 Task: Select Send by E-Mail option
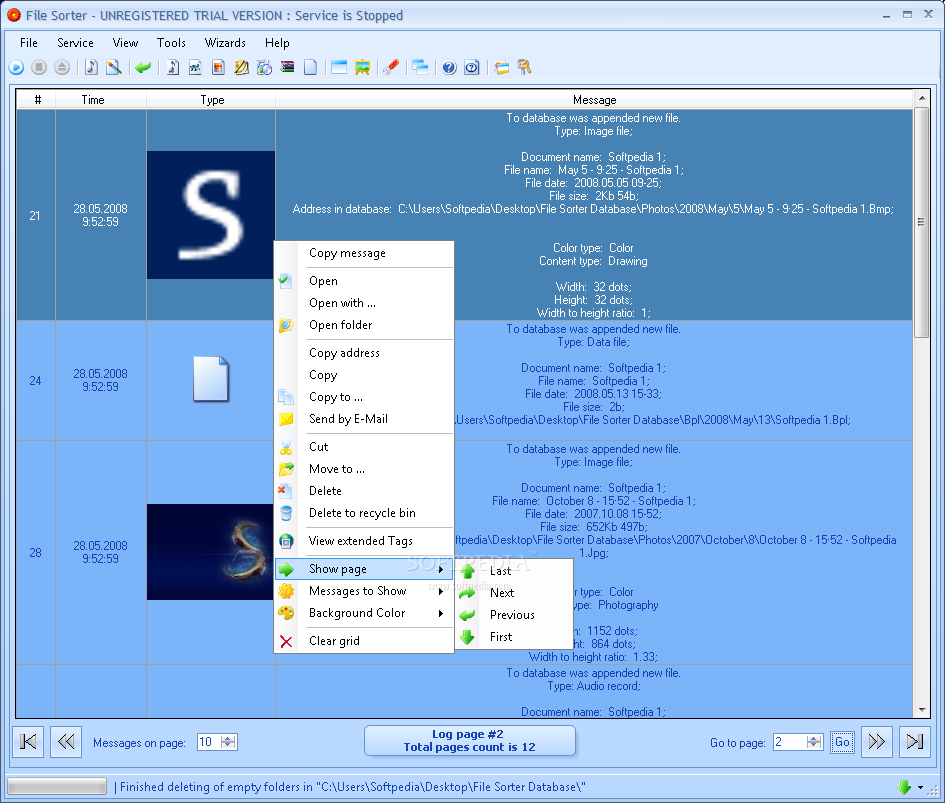point(364,419)
